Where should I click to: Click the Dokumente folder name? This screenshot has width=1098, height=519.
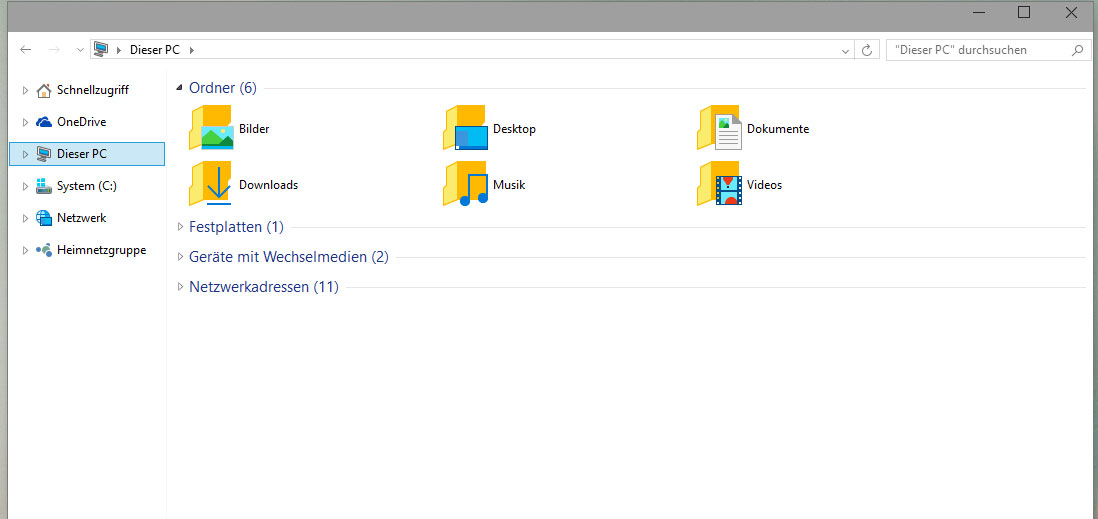778,129
